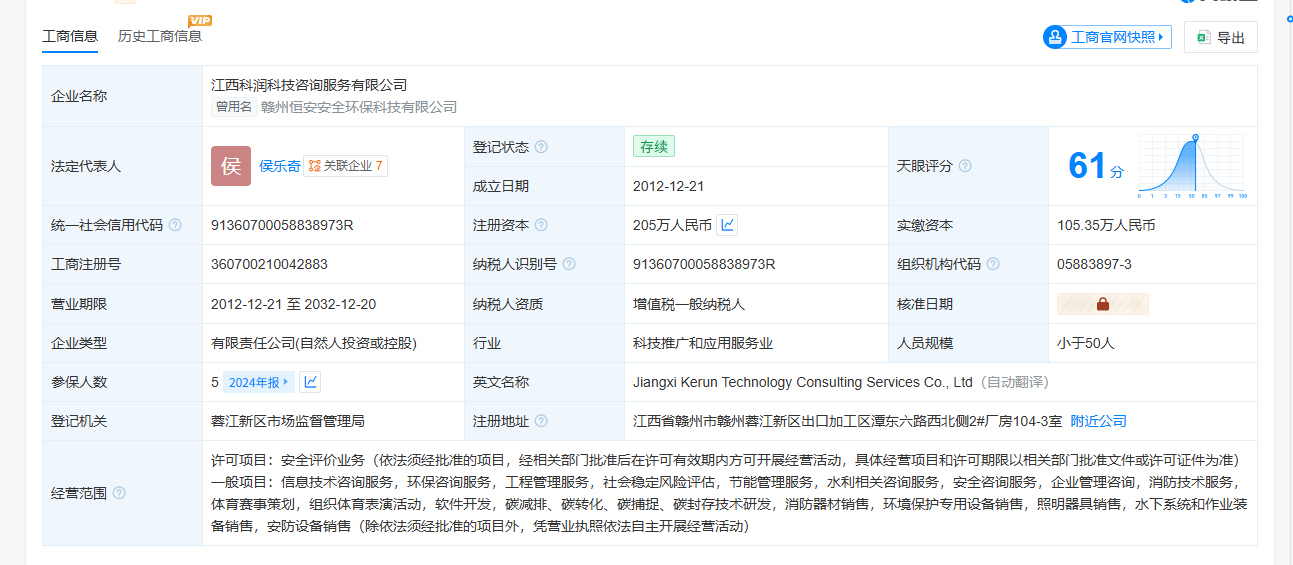Switch to 历史工商信息 tab
Screen dimensions: 1293x565
160,36
